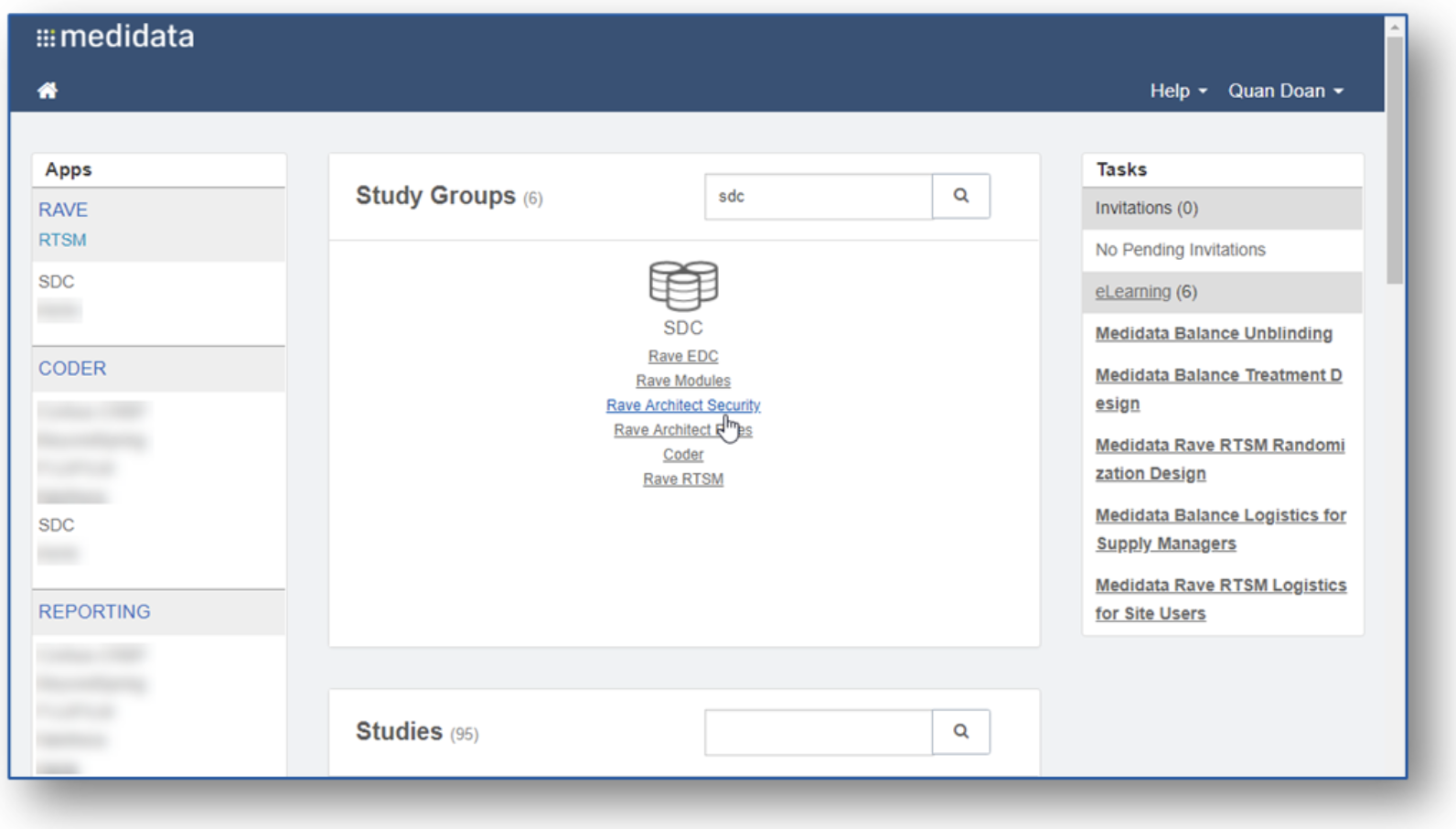Click the Study Groups search magnifier button
The width and height of the screenshot is (1456, 829).
[960, 196]
